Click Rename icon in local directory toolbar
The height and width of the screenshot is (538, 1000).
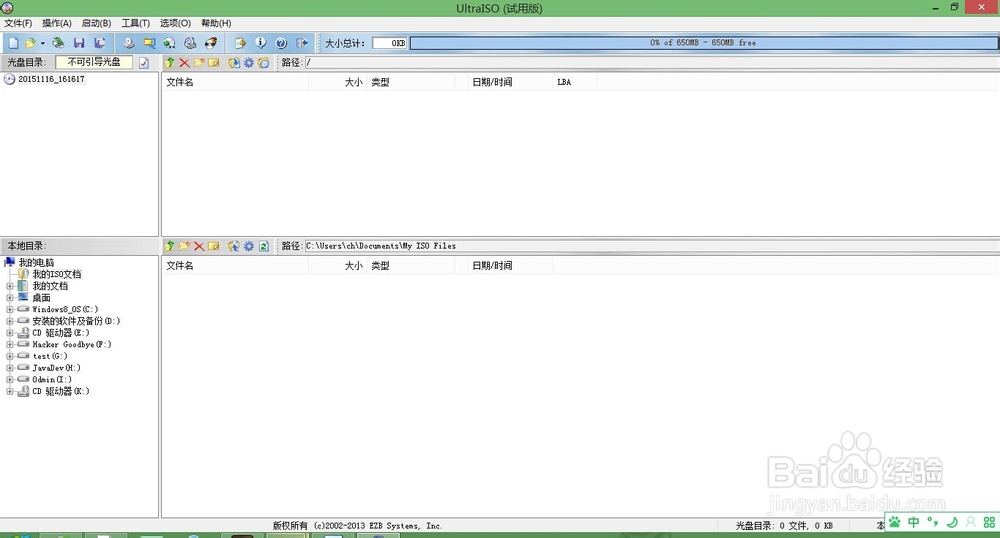[214, 246]
